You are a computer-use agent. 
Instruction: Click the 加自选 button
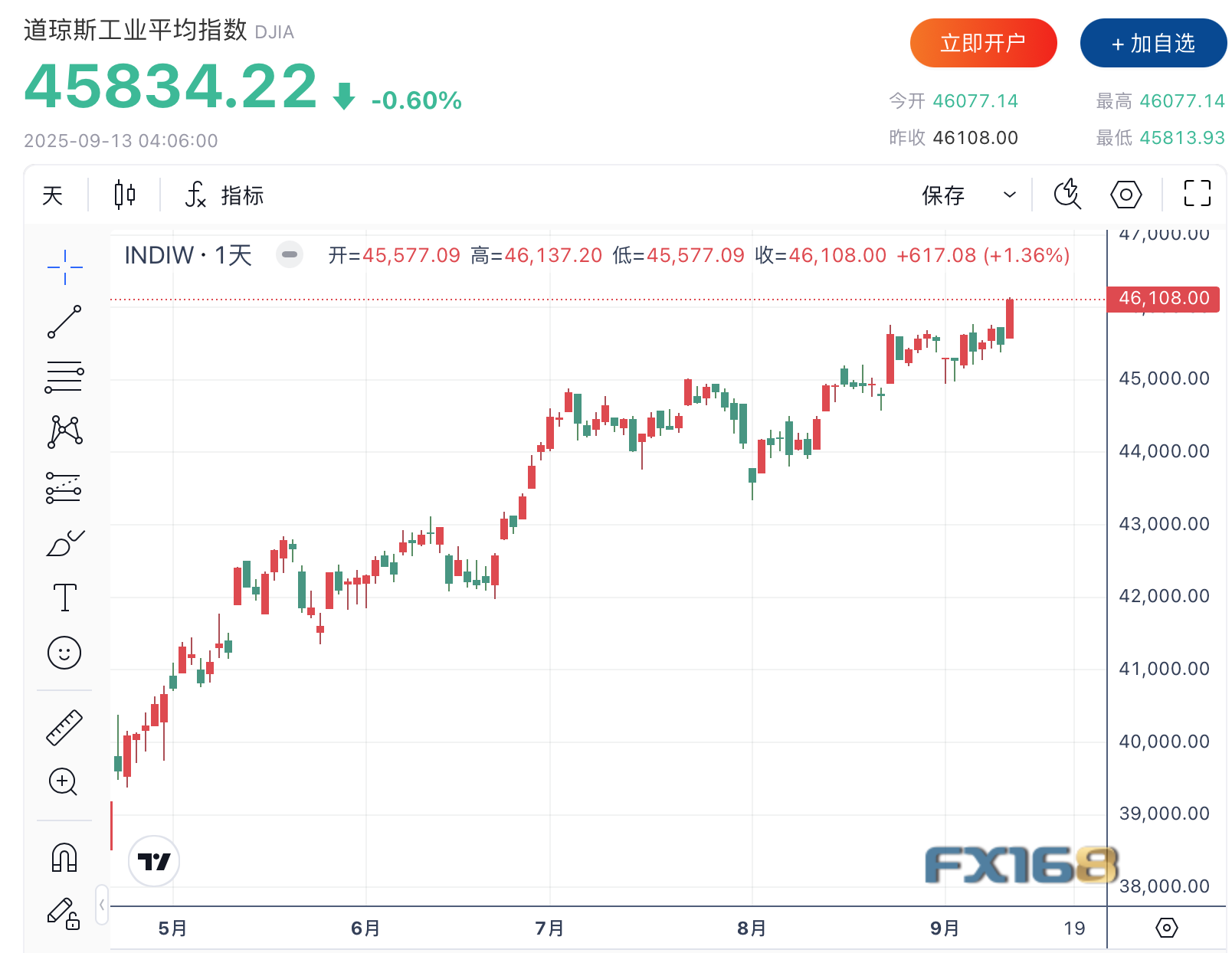point(1153,43)
